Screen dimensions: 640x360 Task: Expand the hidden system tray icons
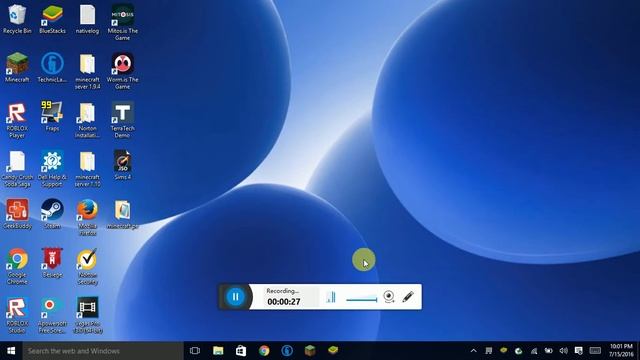[x=473, y=351]
